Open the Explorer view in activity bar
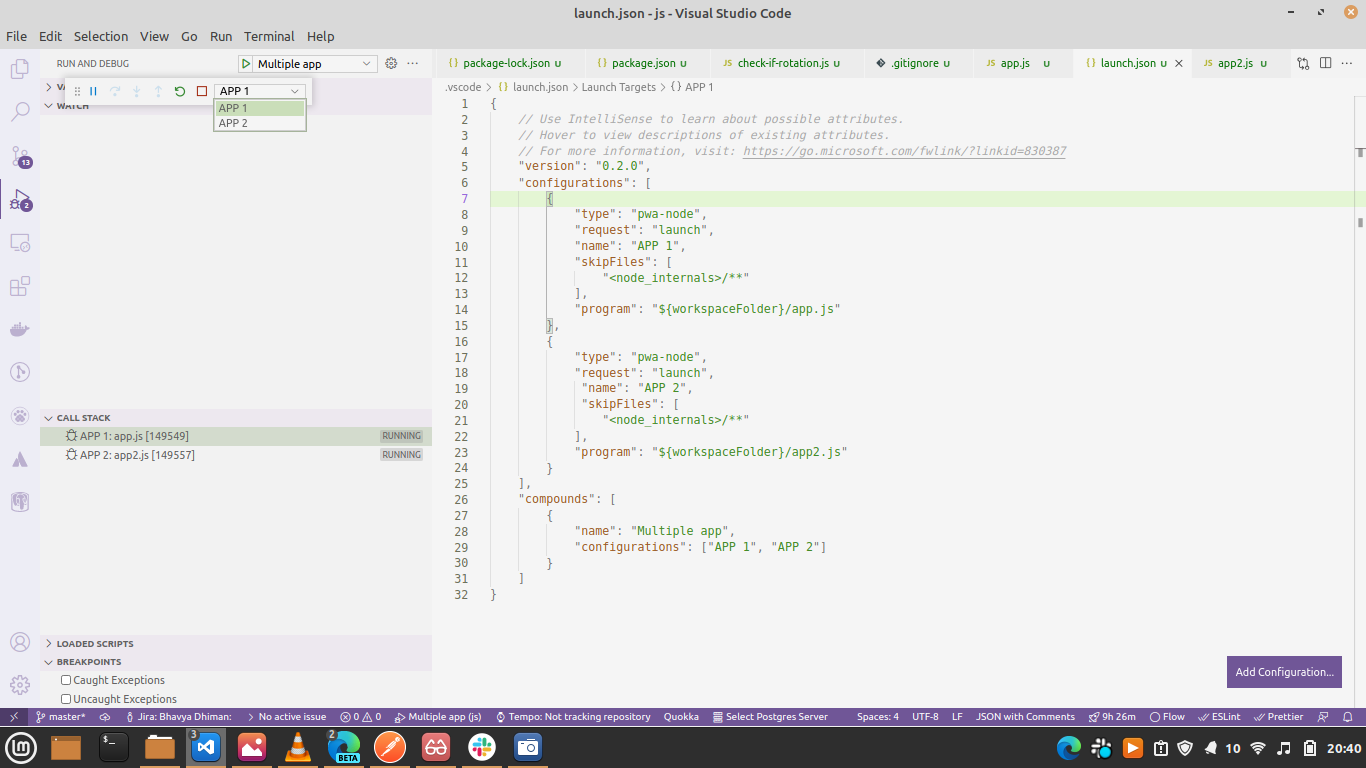 (x=19, y=69)
